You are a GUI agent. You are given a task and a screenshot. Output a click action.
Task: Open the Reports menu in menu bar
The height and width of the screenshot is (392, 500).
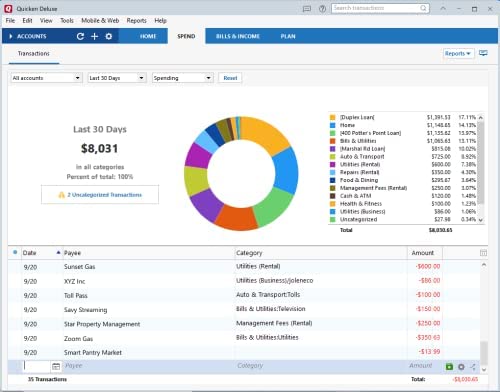click(x=136, y=21)
